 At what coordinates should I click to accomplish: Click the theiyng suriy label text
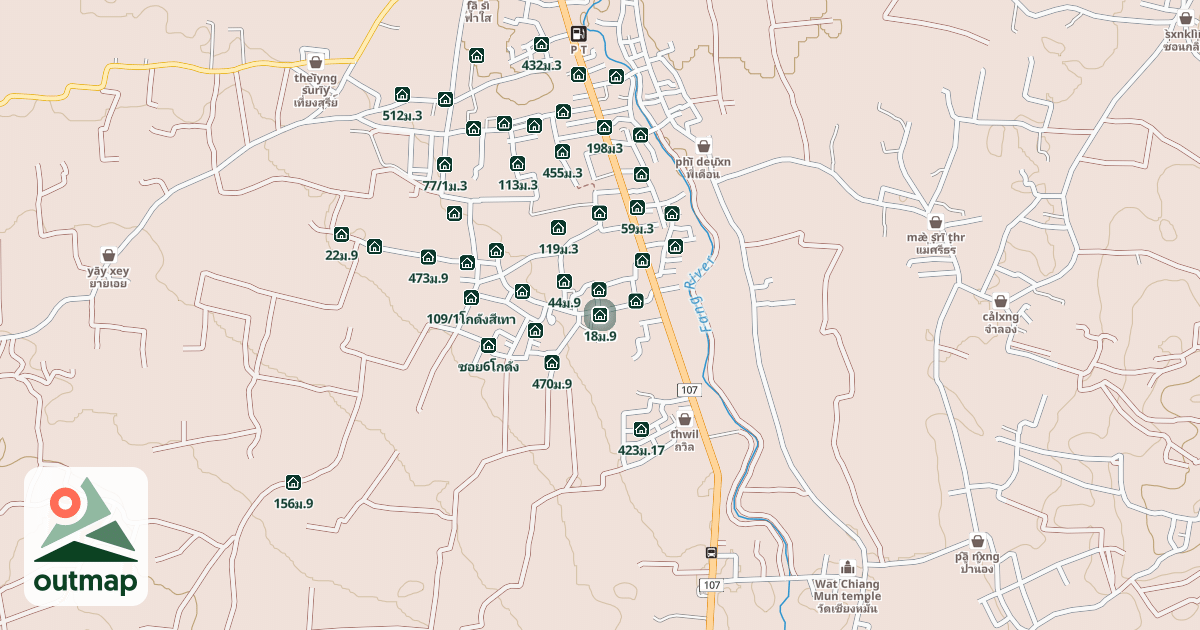[x=316, y=90]
